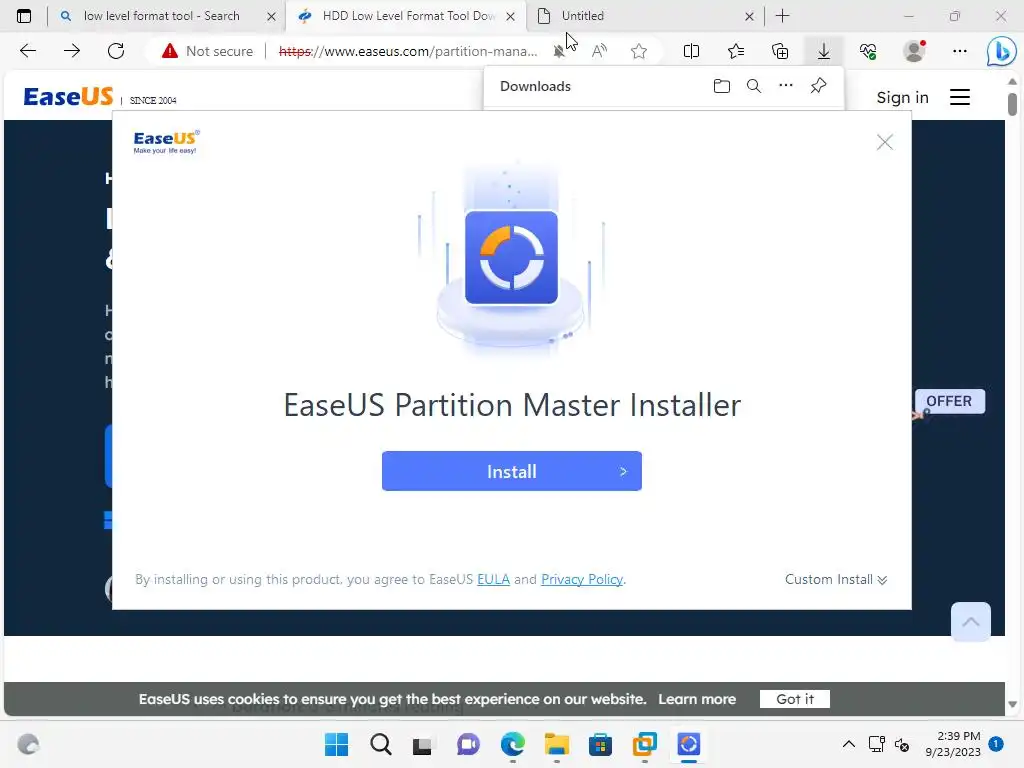Viewport: 1024px width, 768px height.
Task: Open the Bing Copilot sidebar icon
Action: [x=1000, y=51]
